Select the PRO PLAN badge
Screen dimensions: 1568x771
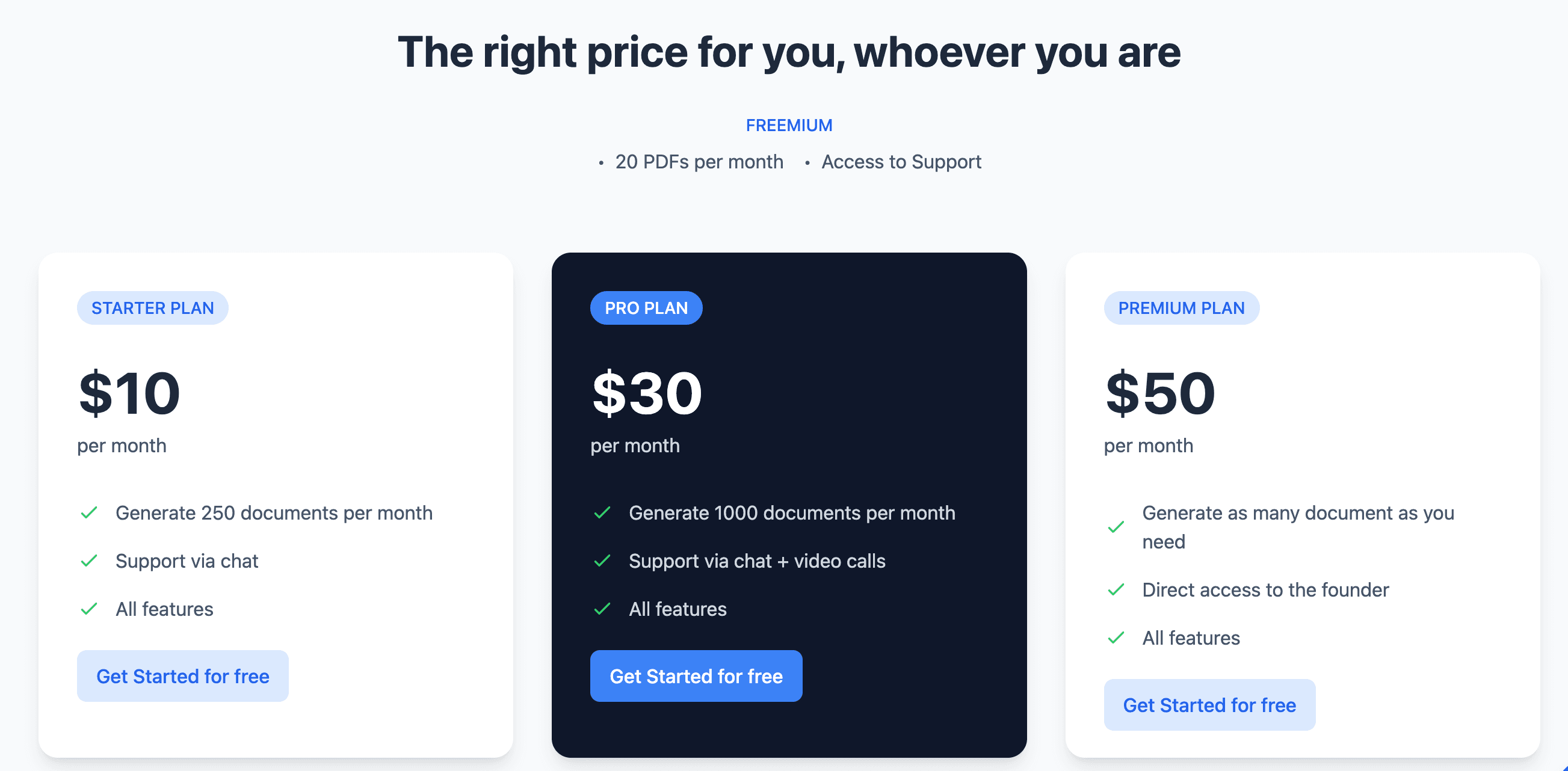pos(646,308)
